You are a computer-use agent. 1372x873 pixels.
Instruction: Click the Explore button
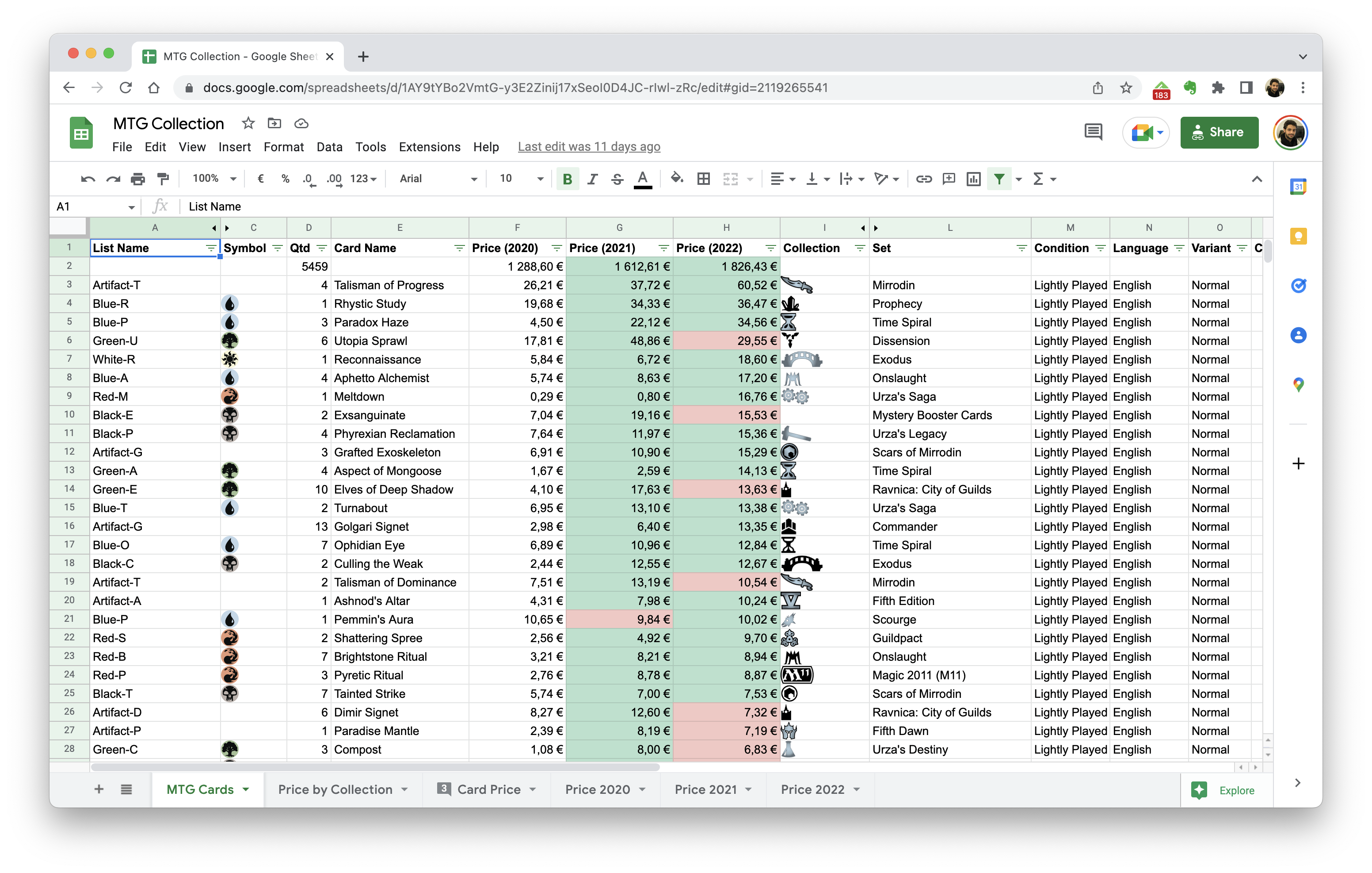point(1237,790)
